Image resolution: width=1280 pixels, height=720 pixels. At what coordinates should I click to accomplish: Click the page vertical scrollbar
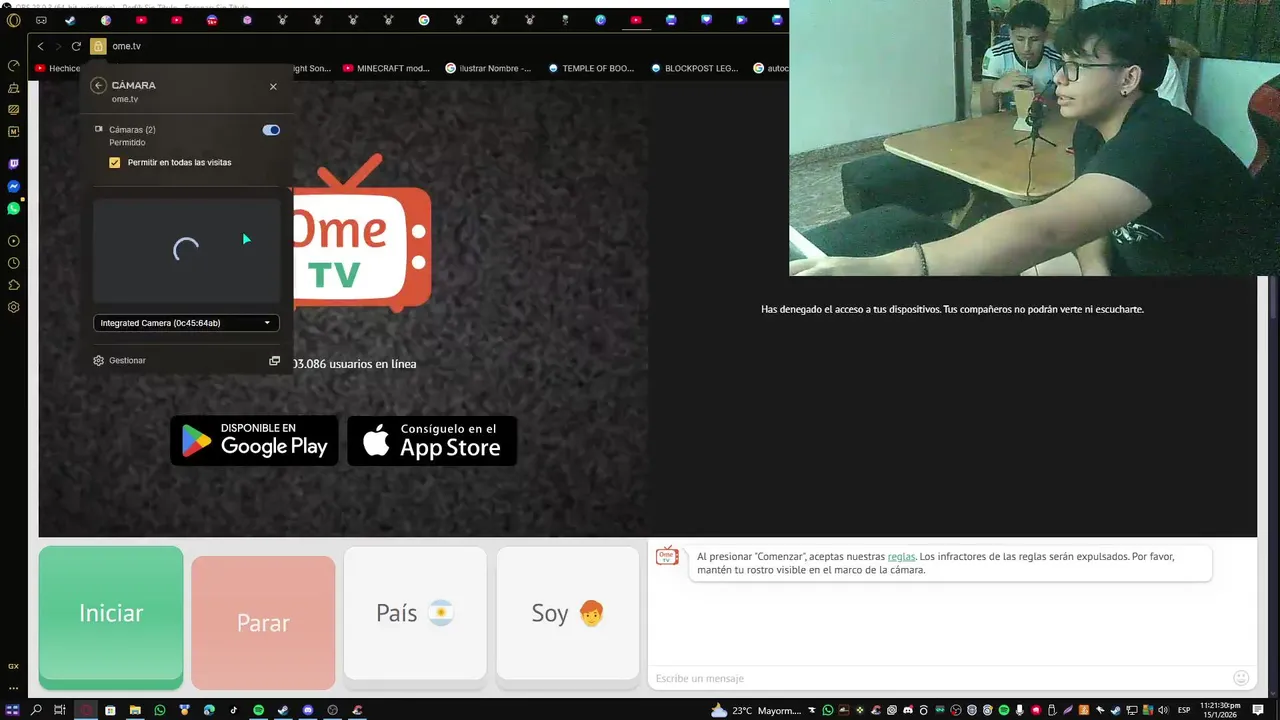coord(1274,298)
